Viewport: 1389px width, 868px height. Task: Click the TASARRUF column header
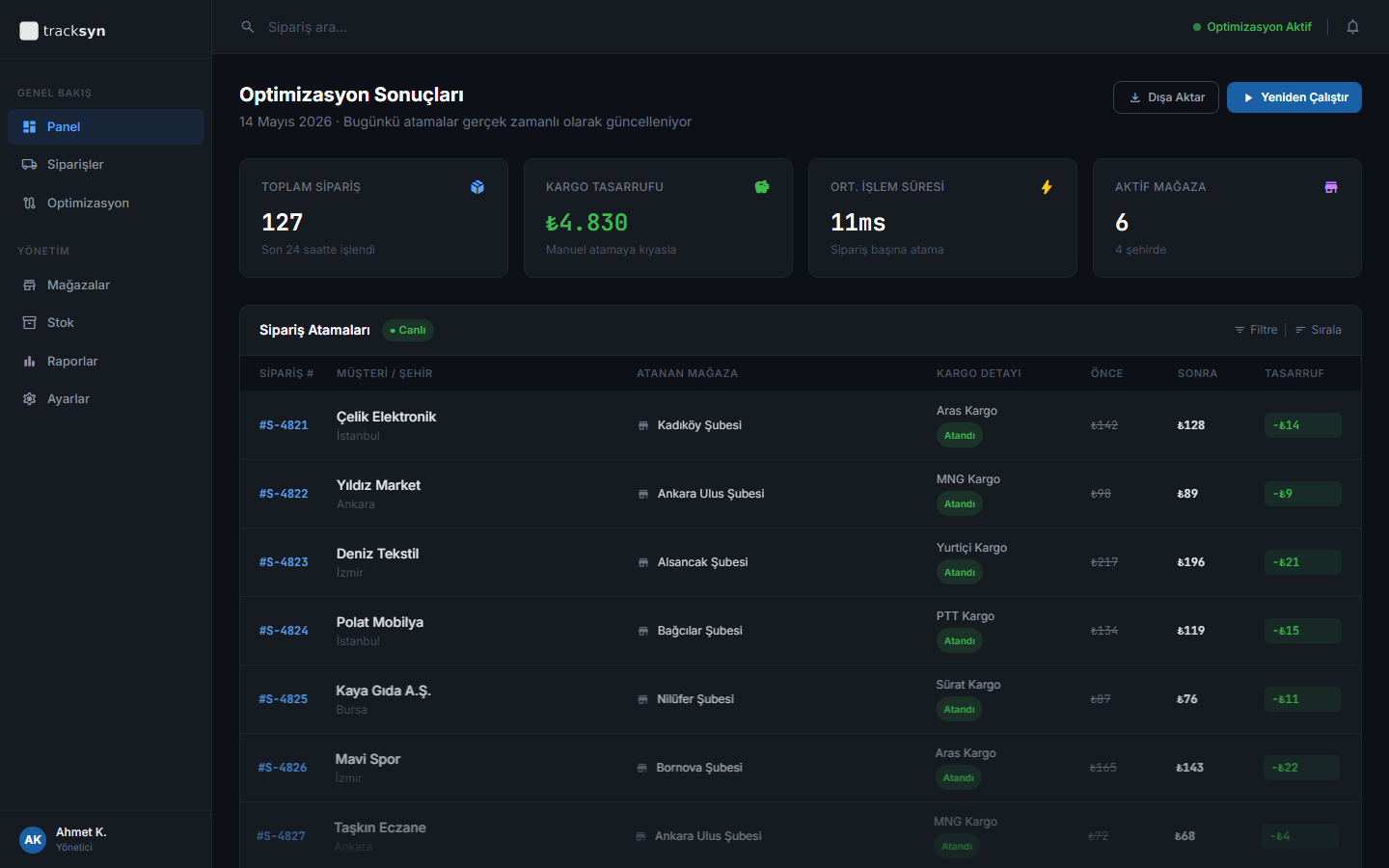(x=1294, y=373)
